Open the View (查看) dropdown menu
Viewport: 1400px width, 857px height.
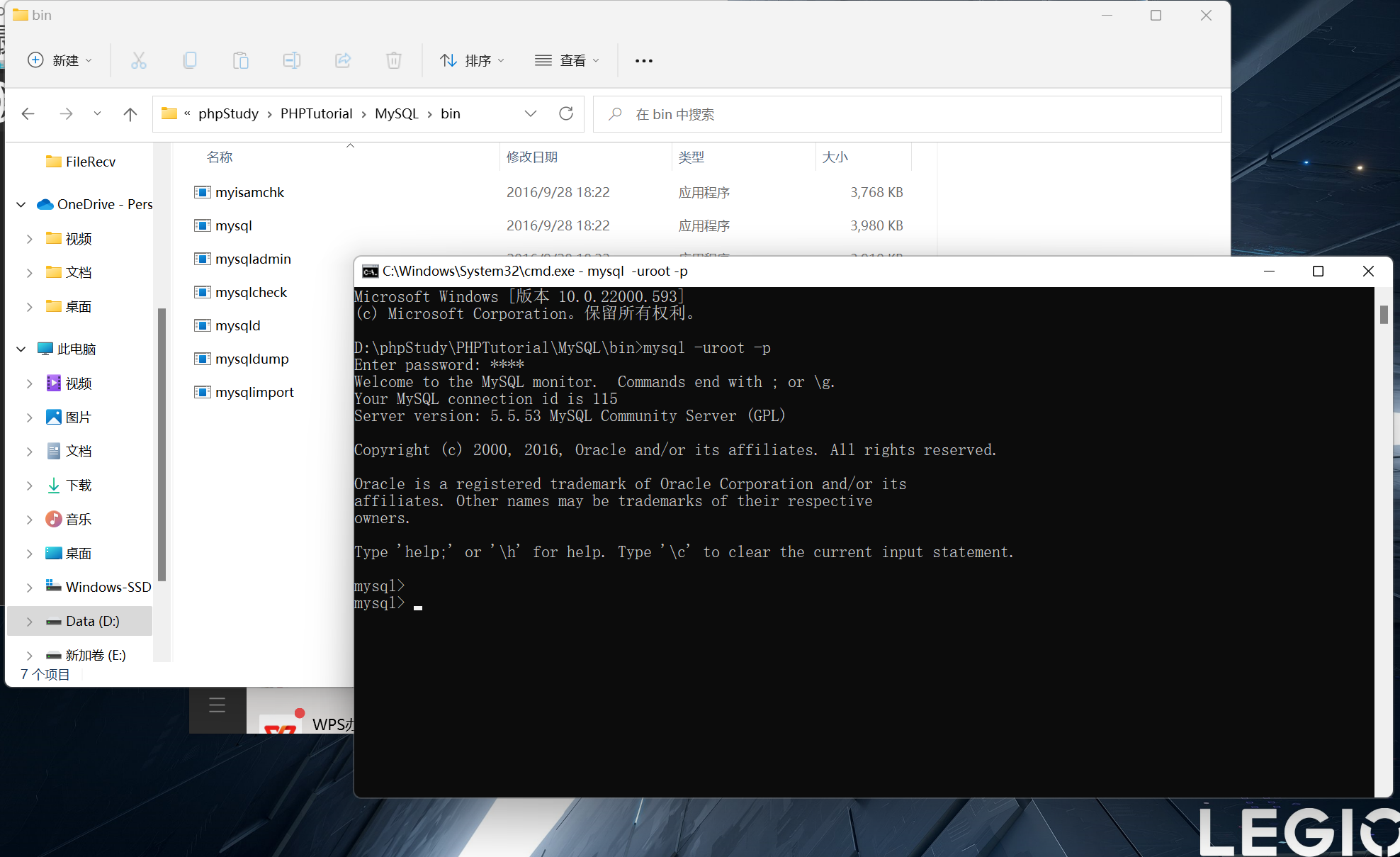click(x=567, y=60)
